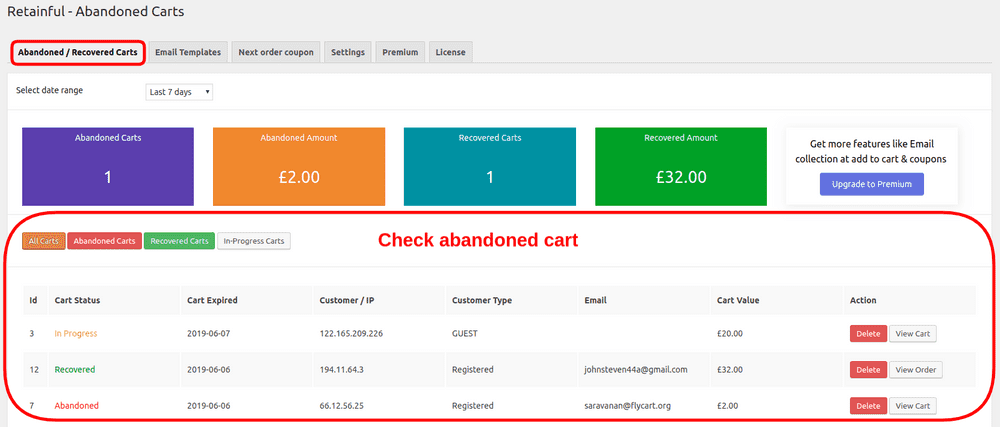Click the £2.00 cart value in the table
Viewport: 1000px width, 427px height.
pos(728,406)
